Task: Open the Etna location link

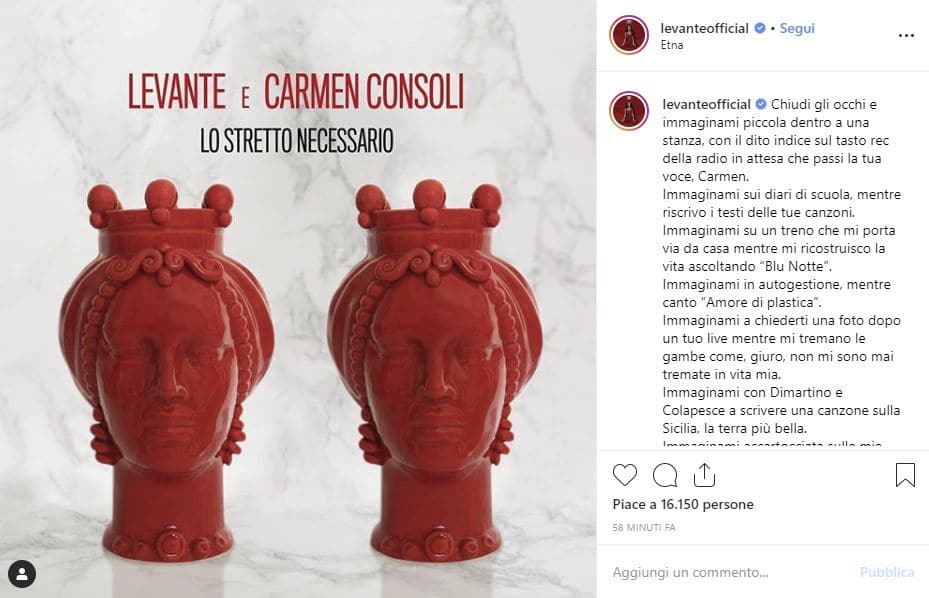Action: [x=672, y=45]
